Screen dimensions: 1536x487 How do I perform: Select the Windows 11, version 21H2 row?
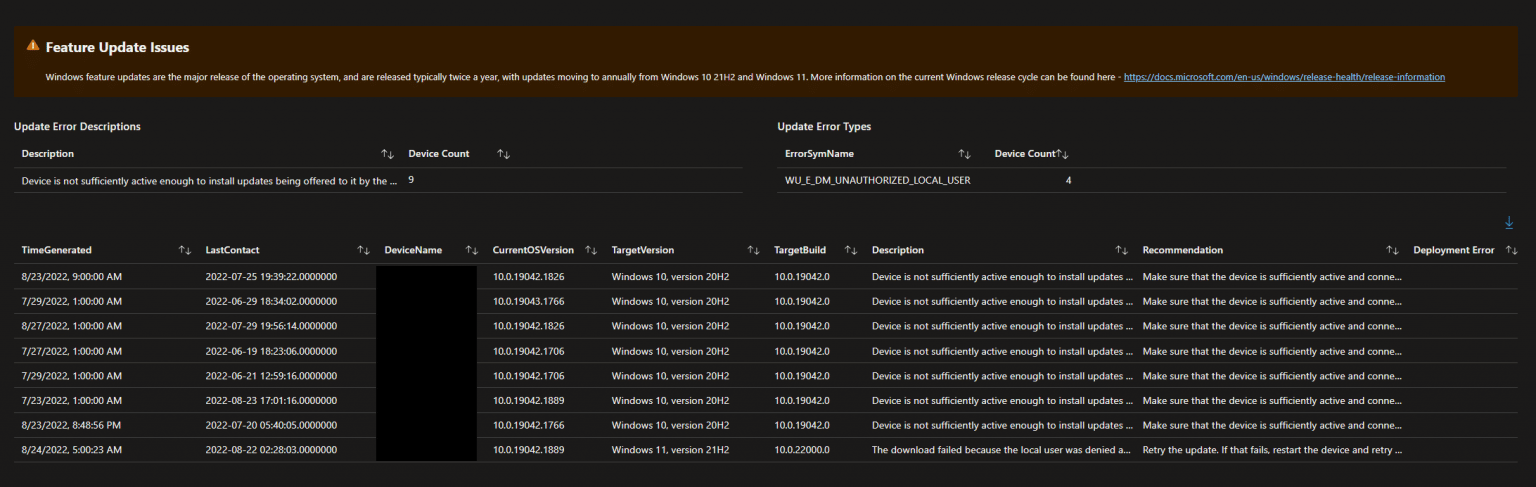point(767,450)
